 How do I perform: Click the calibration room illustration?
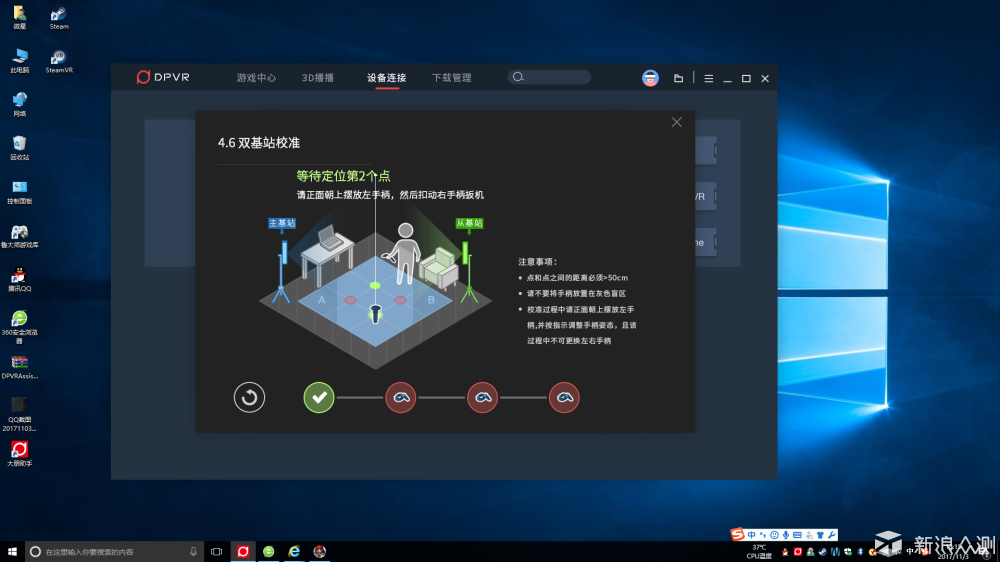coord(376,293)
